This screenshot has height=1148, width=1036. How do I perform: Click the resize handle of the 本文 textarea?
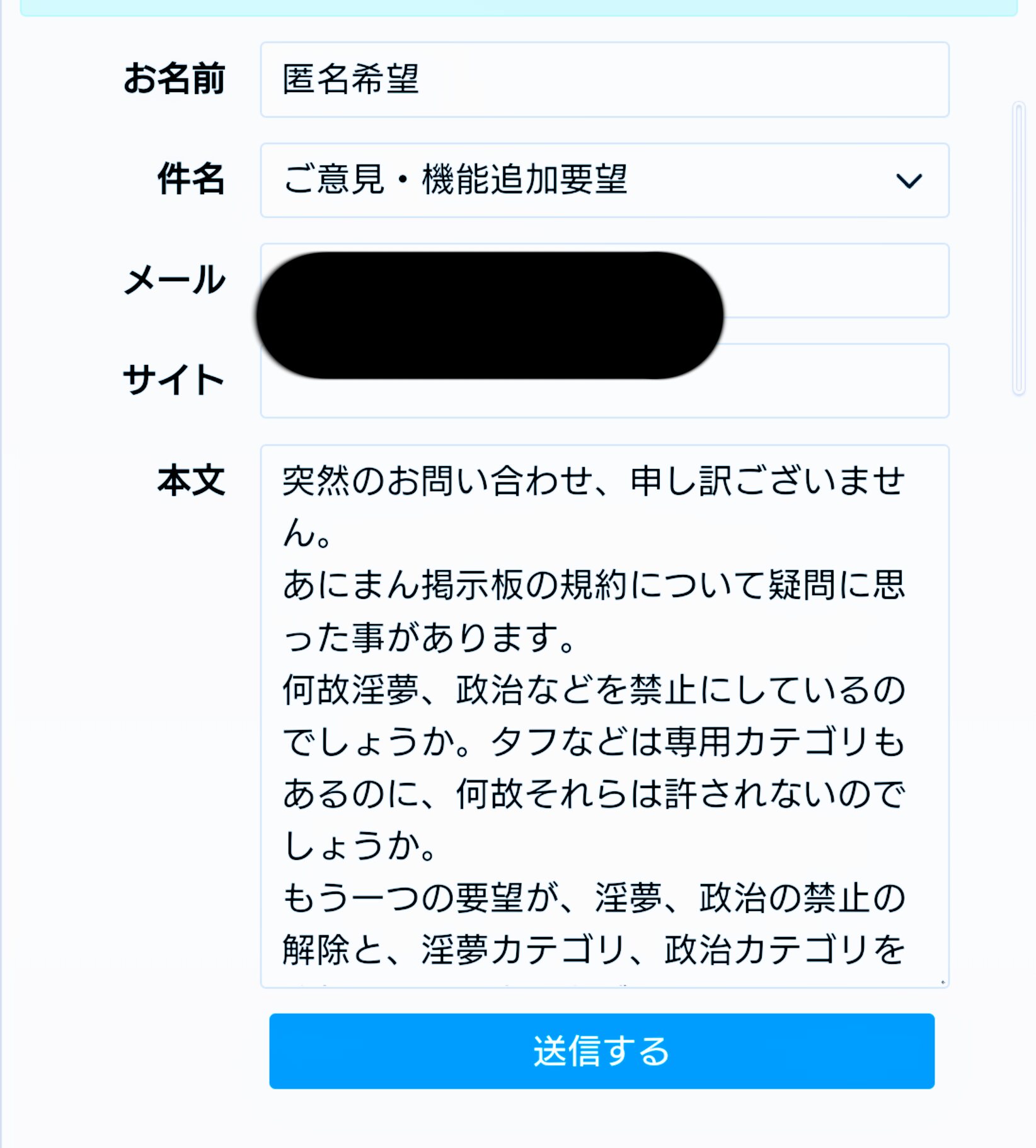(x=942, y=982)
